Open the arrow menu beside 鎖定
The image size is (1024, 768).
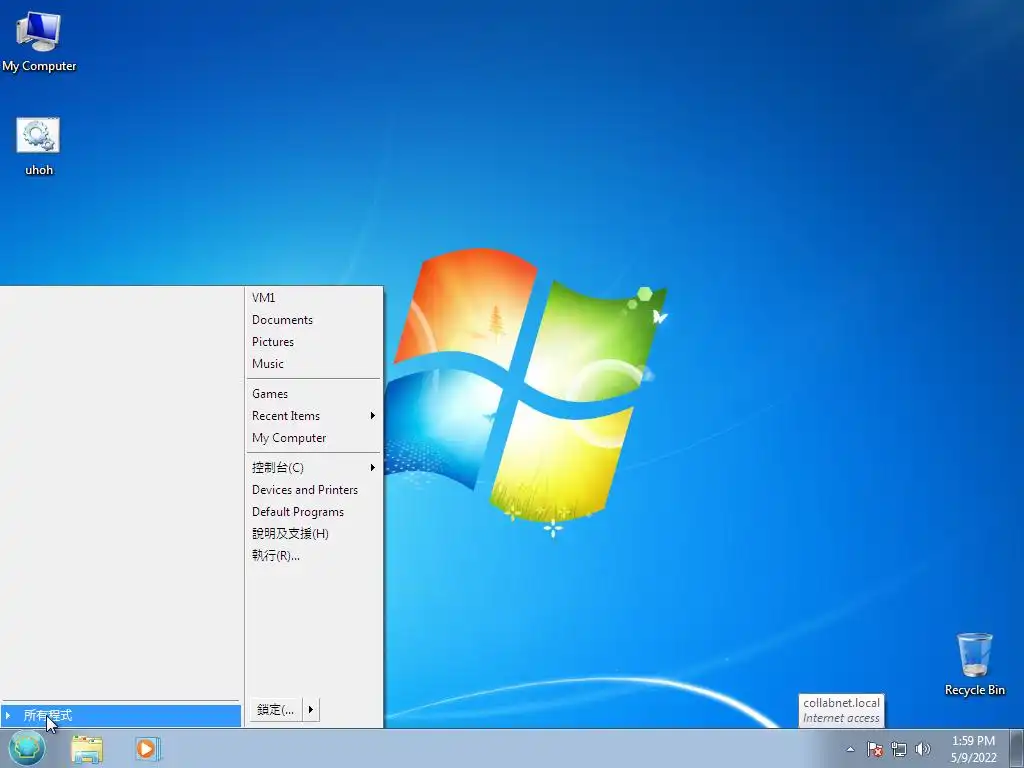311,709
